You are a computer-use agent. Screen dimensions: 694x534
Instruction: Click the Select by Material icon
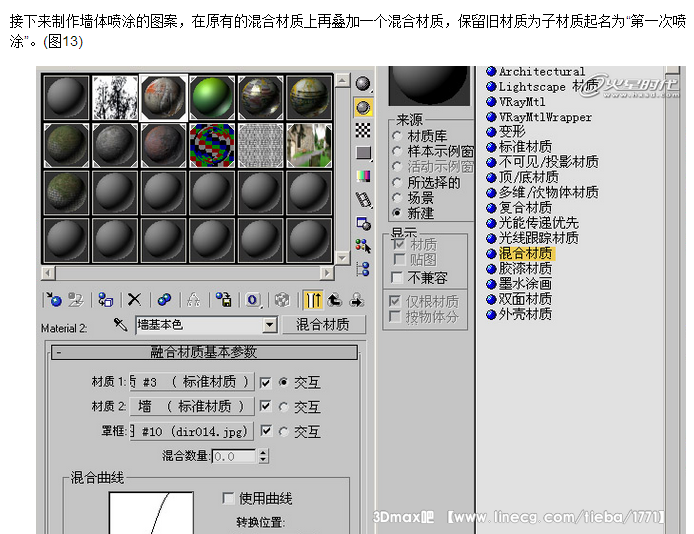[363, 246]
